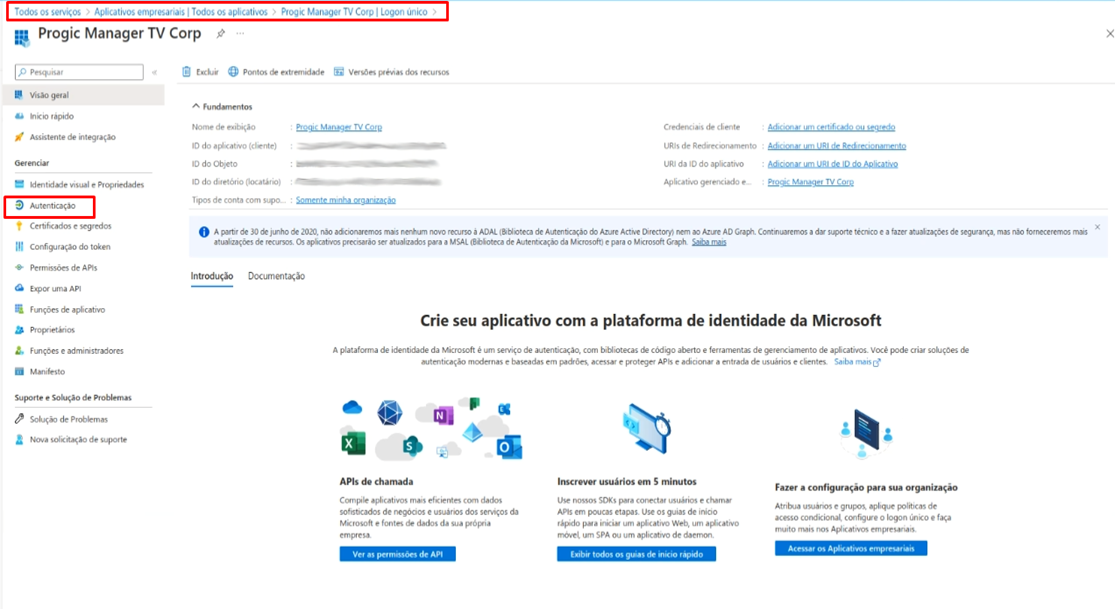
Task: Click the monitor illustration above Inscrever usuários
Action: tap(646, 430)
